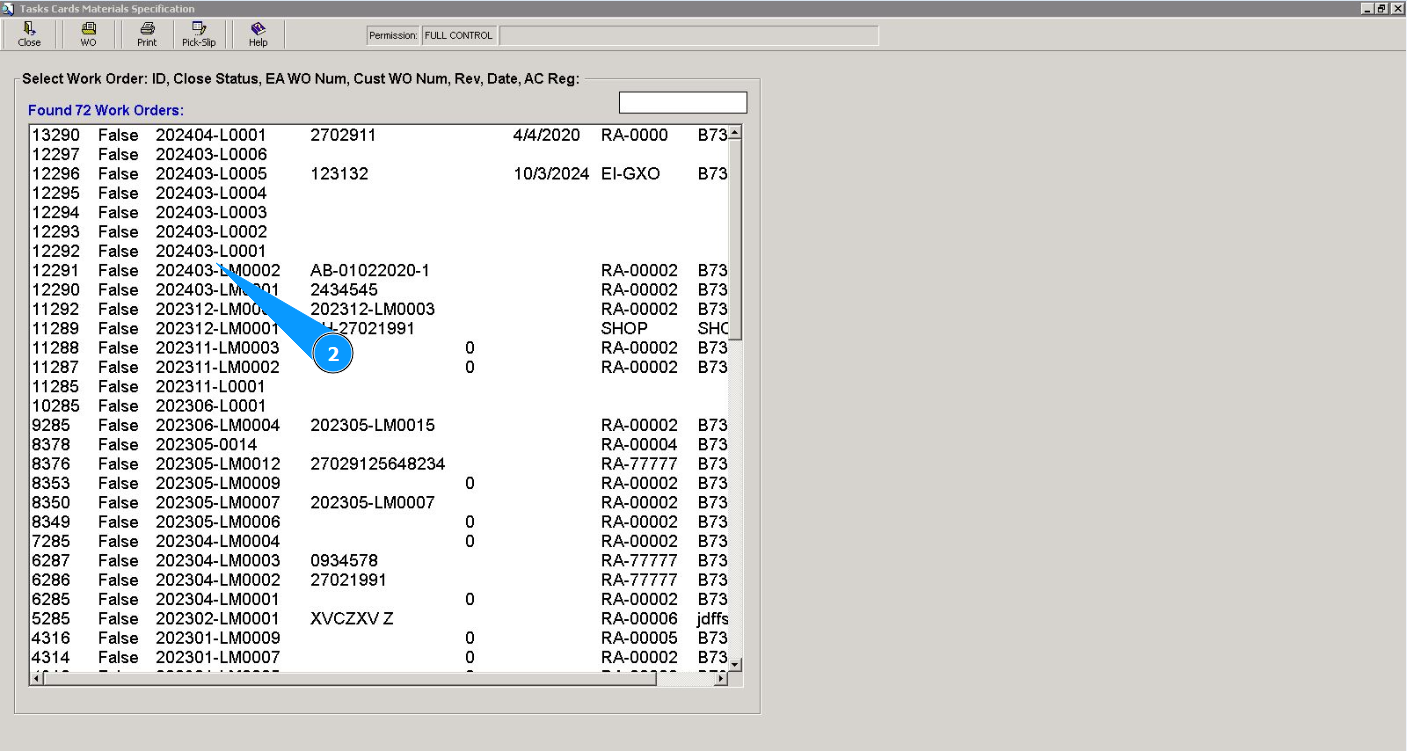Pick the row with 27029125648234
Viewport: 1407px width, 753px height.
(x=379, y=464)
